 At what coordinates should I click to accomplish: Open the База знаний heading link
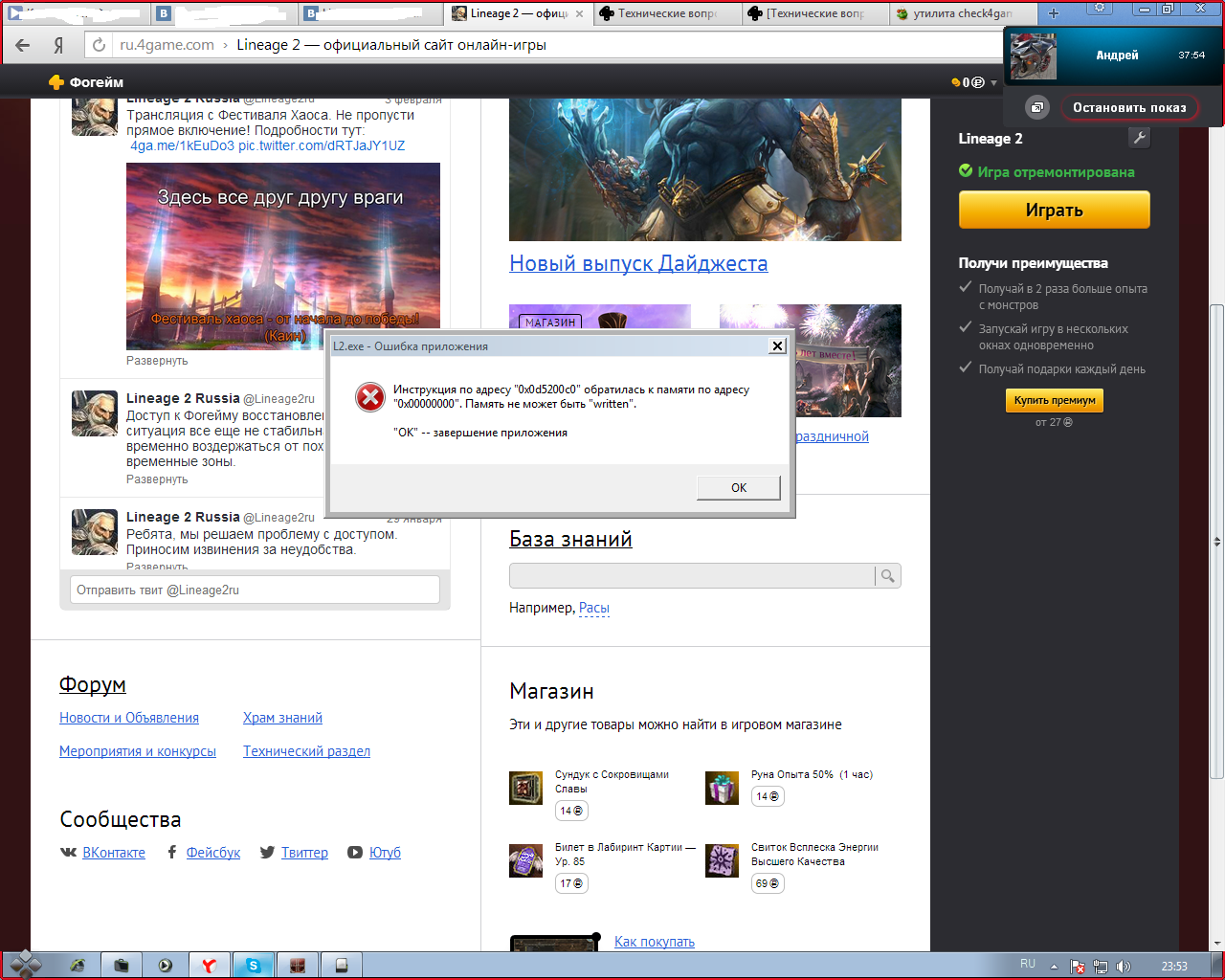(x=570, y=539)
